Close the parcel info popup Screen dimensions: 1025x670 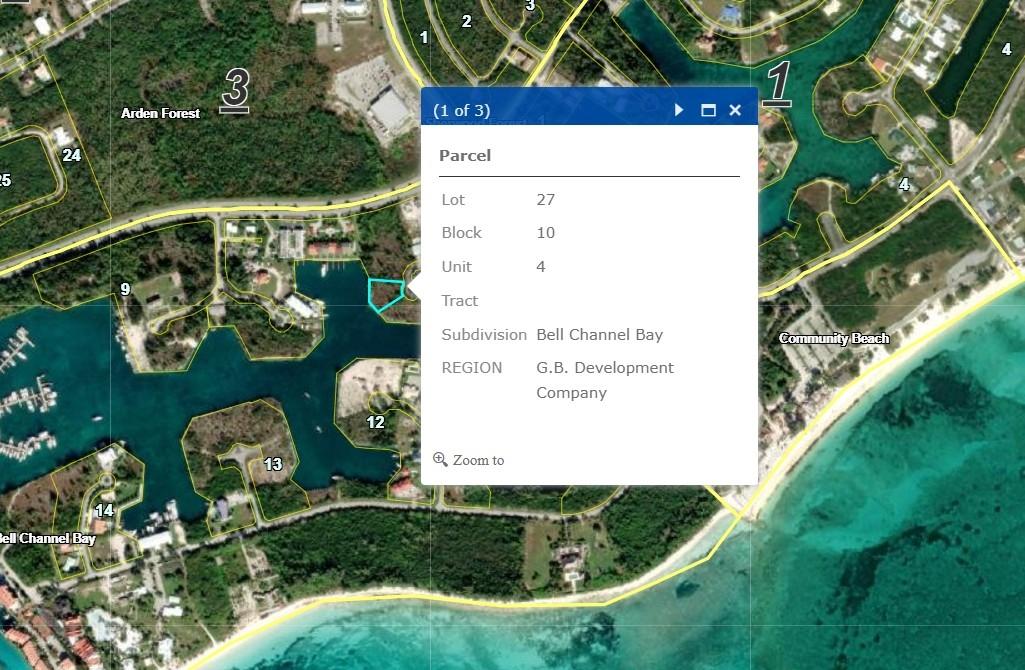point(735,110)
